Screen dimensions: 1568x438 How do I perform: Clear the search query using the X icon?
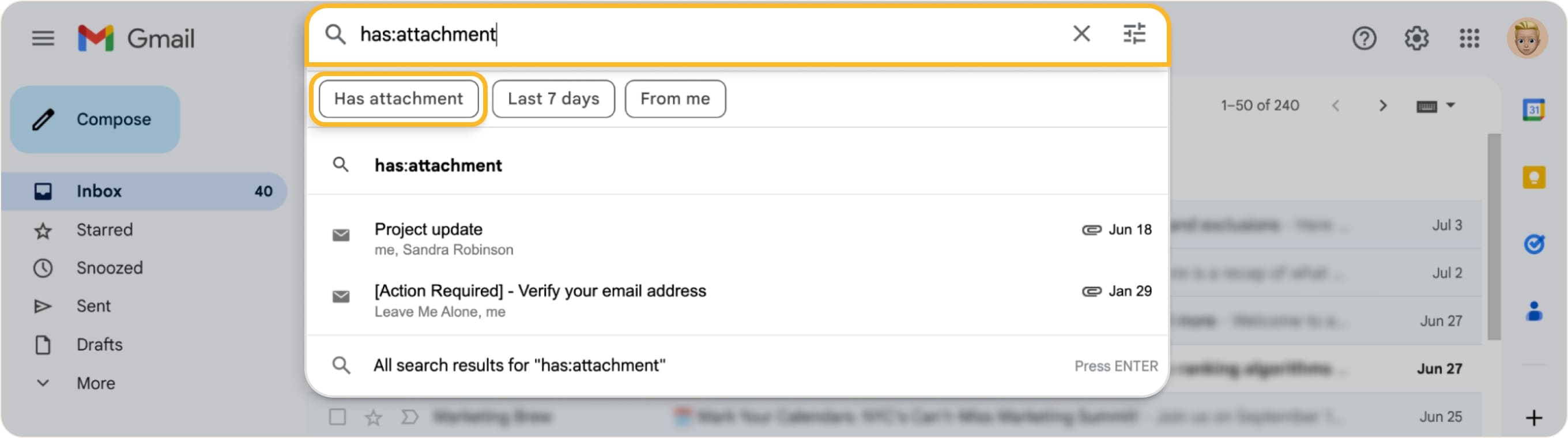pos(1081,35)
